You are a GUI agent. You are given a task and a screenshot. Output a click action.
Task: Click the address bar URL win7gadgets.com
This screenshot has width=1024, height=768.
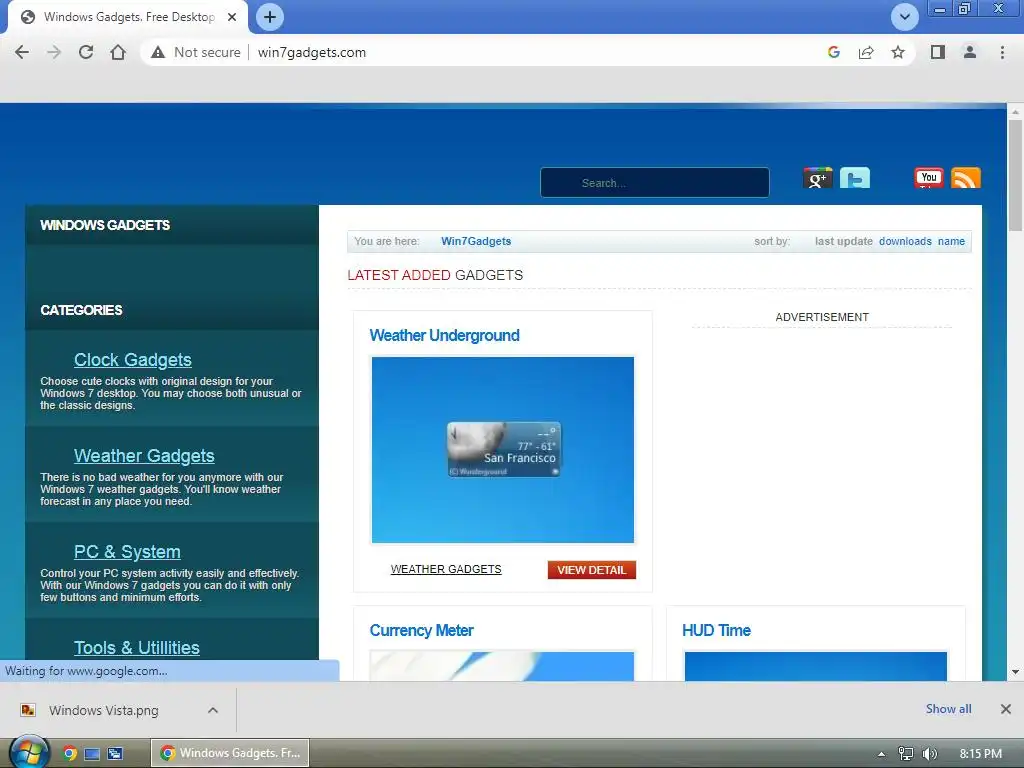pos(312,52)
